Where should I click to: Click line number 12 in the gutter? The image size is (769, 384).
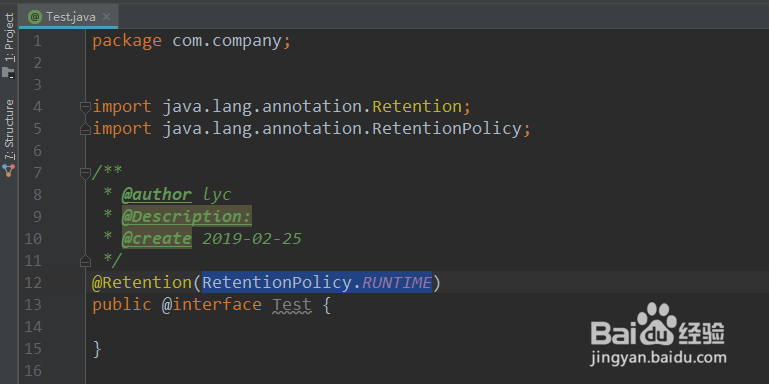pyautogui.click(x=33, y=282)
